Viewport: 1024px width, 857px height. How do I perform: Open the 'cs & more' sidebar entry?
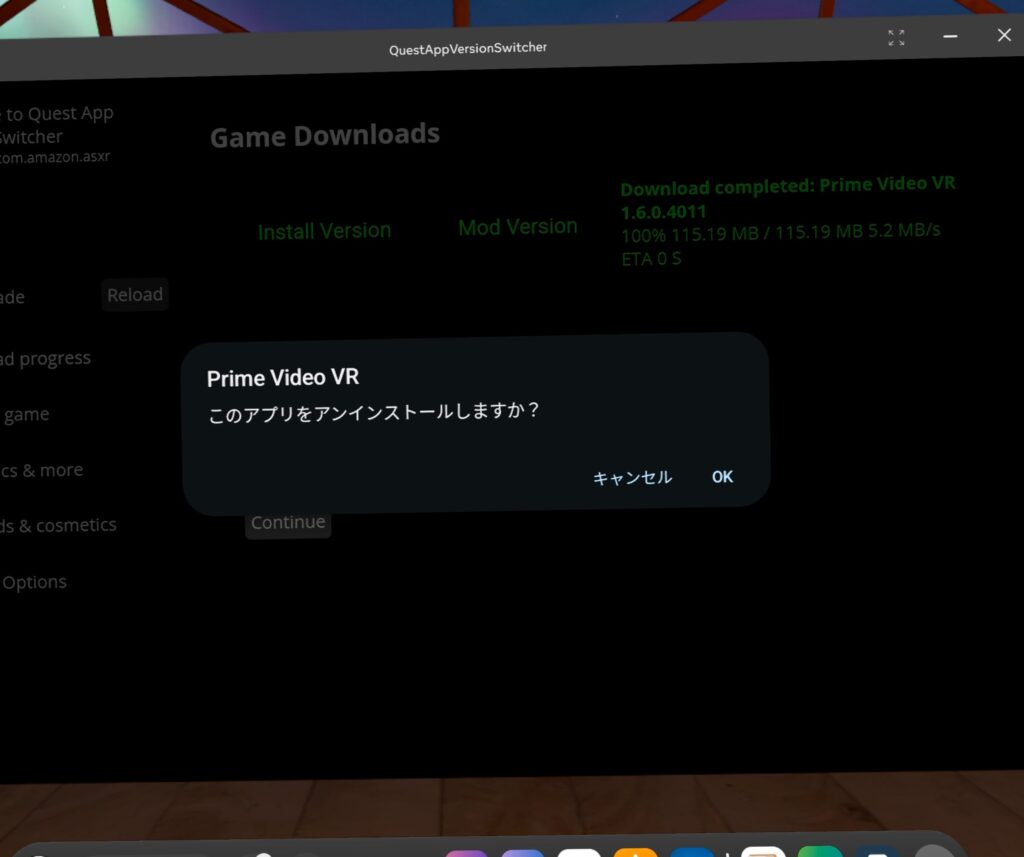tap(42, 470)
